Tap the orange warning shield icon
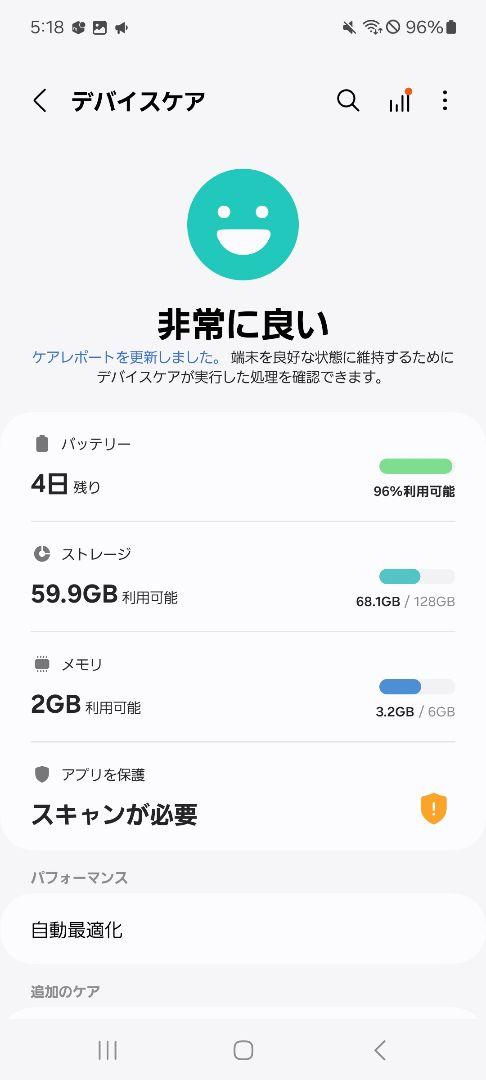Viewport: 486px width, 1080px height. coord(434,809)
